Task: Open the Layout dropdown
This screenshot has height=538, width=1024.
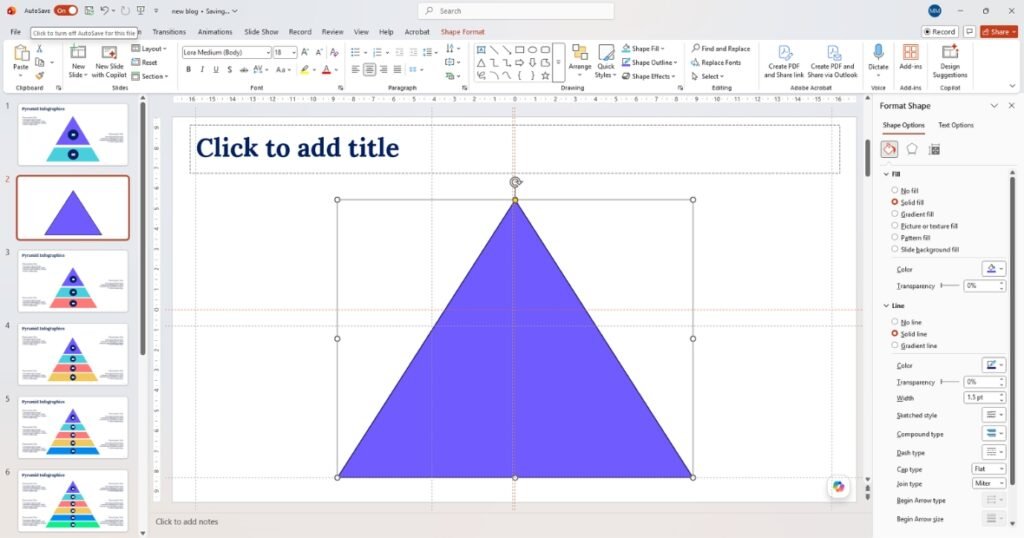Action: 150,49
